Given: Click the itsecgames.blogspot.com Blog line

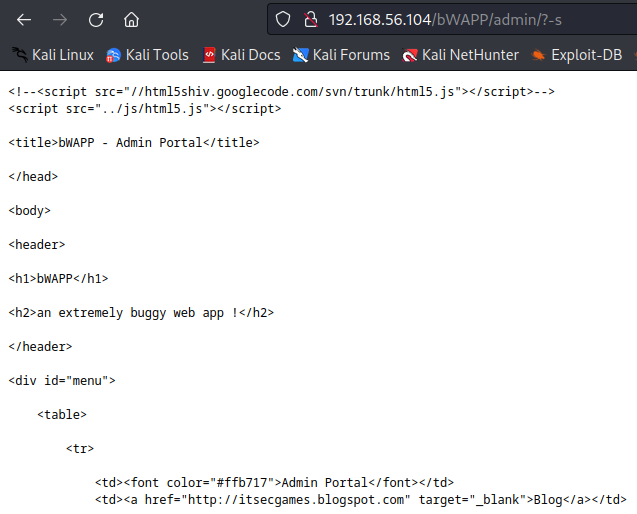Looking at the screenshot, I should (x=361, y=500).
